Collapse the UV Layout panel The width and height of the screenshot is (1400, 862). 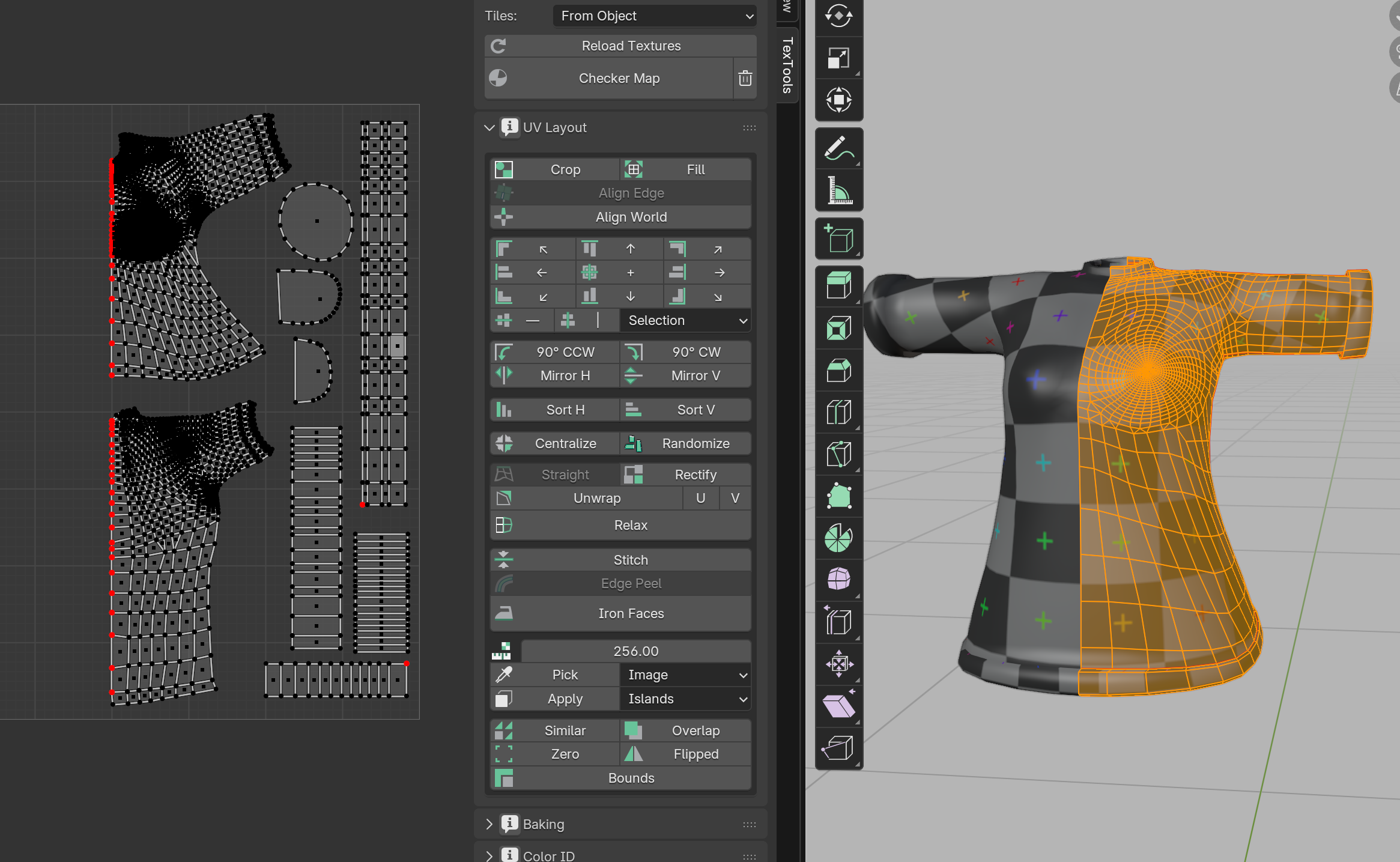[490, 127]
